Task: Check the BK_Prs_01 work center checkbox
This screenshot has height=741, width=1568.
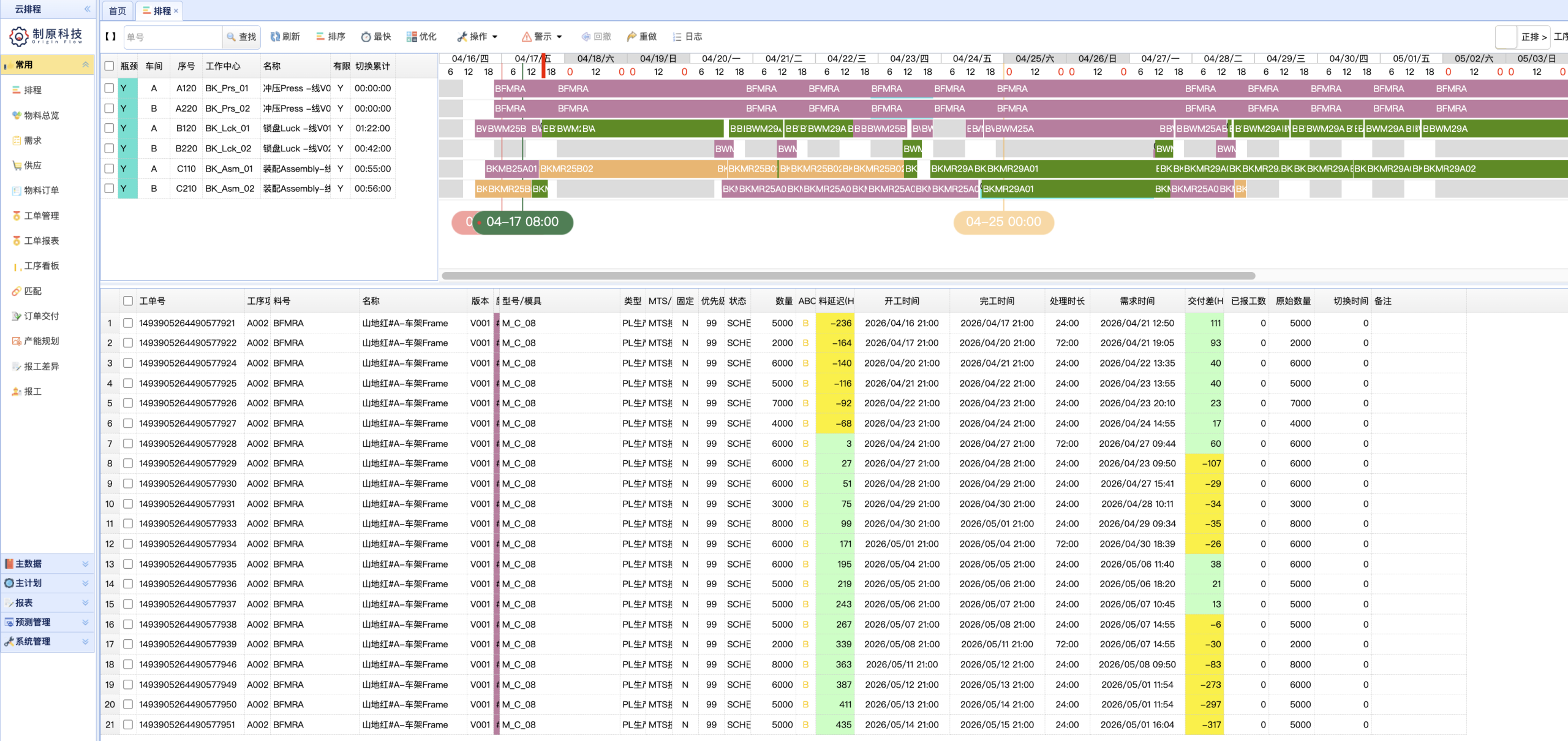Action: tap(109, 88)
